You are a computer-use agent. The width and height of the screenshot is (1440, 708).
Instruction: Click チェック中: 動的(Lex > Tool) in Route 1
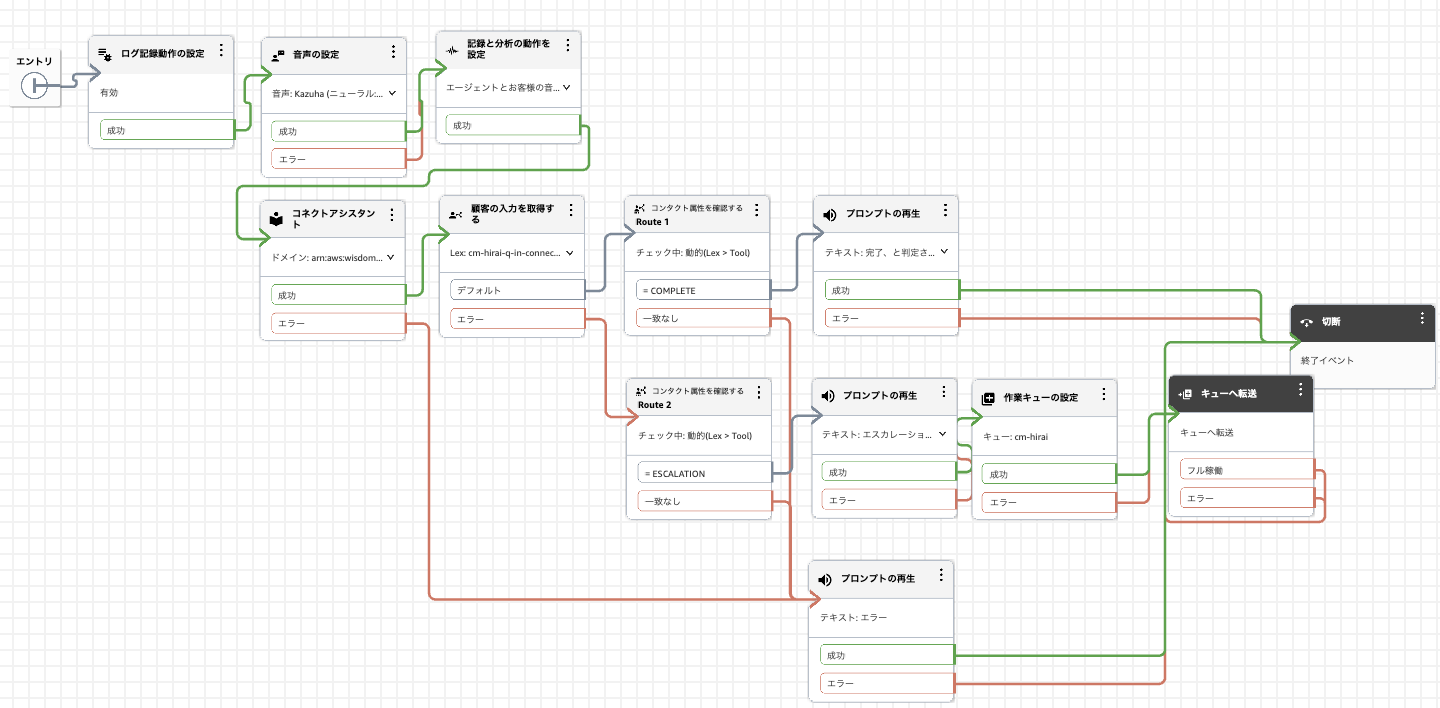click(x=694, y=252)
